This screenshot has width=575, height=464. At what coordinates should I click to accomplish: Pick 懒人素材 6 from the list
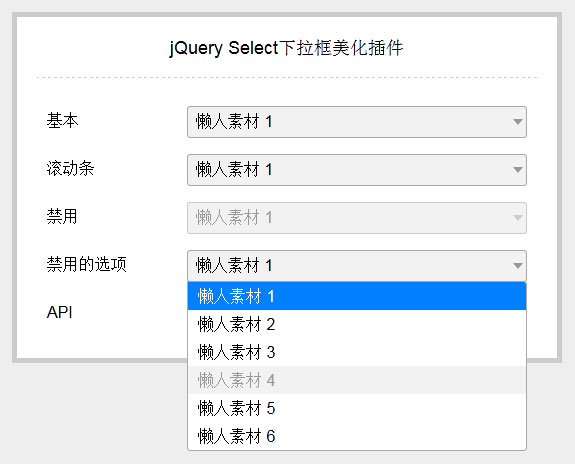point(357,436)
